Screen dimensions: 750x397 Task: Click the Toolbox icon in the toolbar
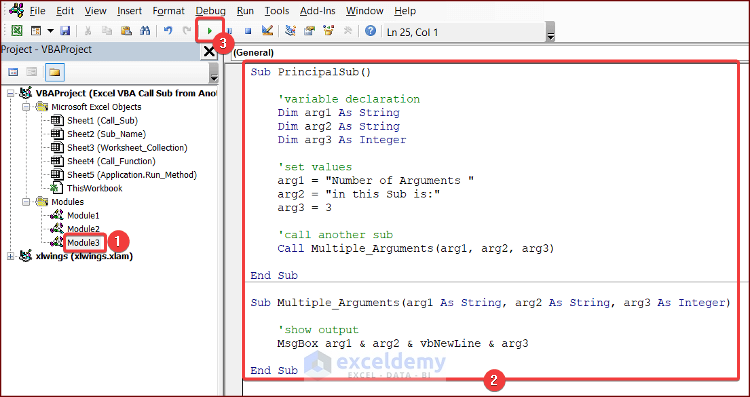pos(347,31)
